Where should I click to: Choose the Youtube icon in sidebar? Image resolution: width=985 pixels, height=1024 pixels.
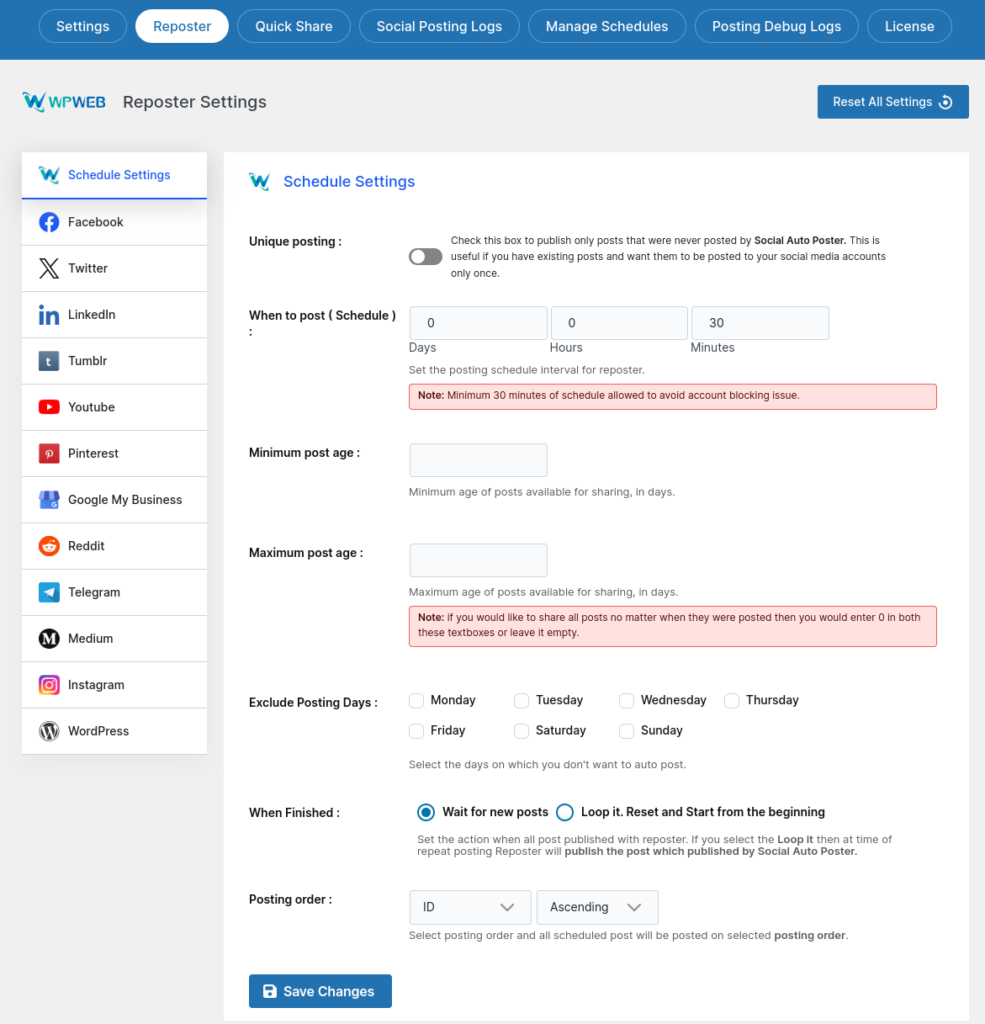[49, 407]
